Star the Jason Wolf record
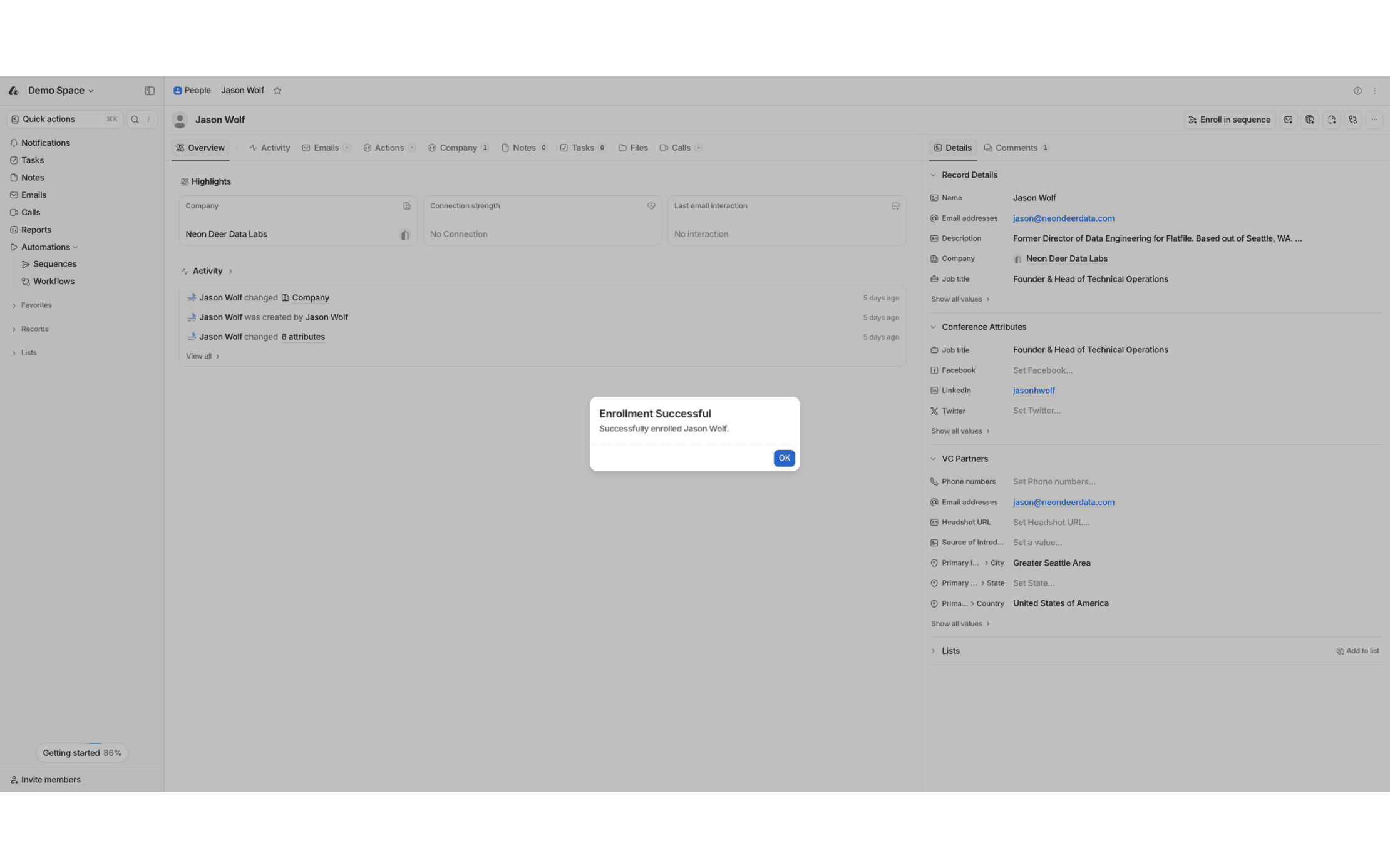The height and width of the screenshot is (868, 1390). (x=277, y=90)
